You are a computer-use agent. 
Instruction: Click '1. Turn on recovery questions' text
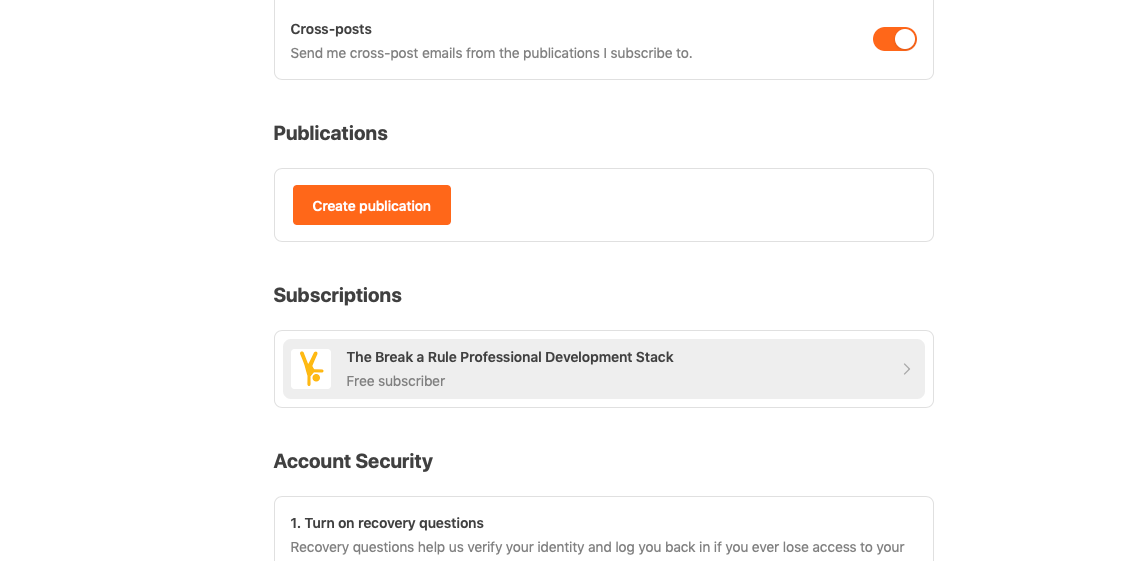pos(387,523)
